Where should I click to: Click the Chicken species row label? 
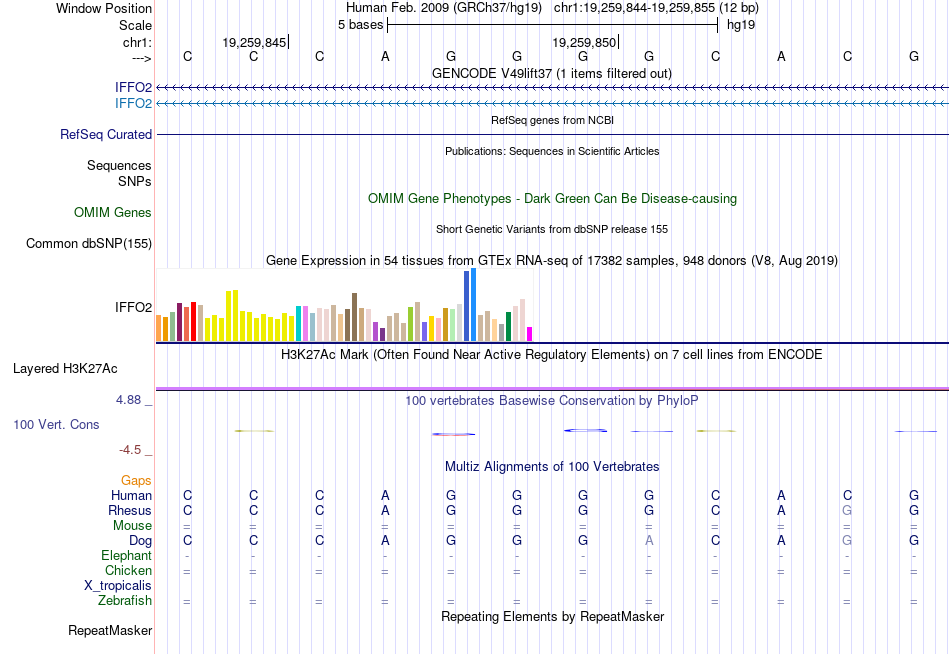click(128, 570)
